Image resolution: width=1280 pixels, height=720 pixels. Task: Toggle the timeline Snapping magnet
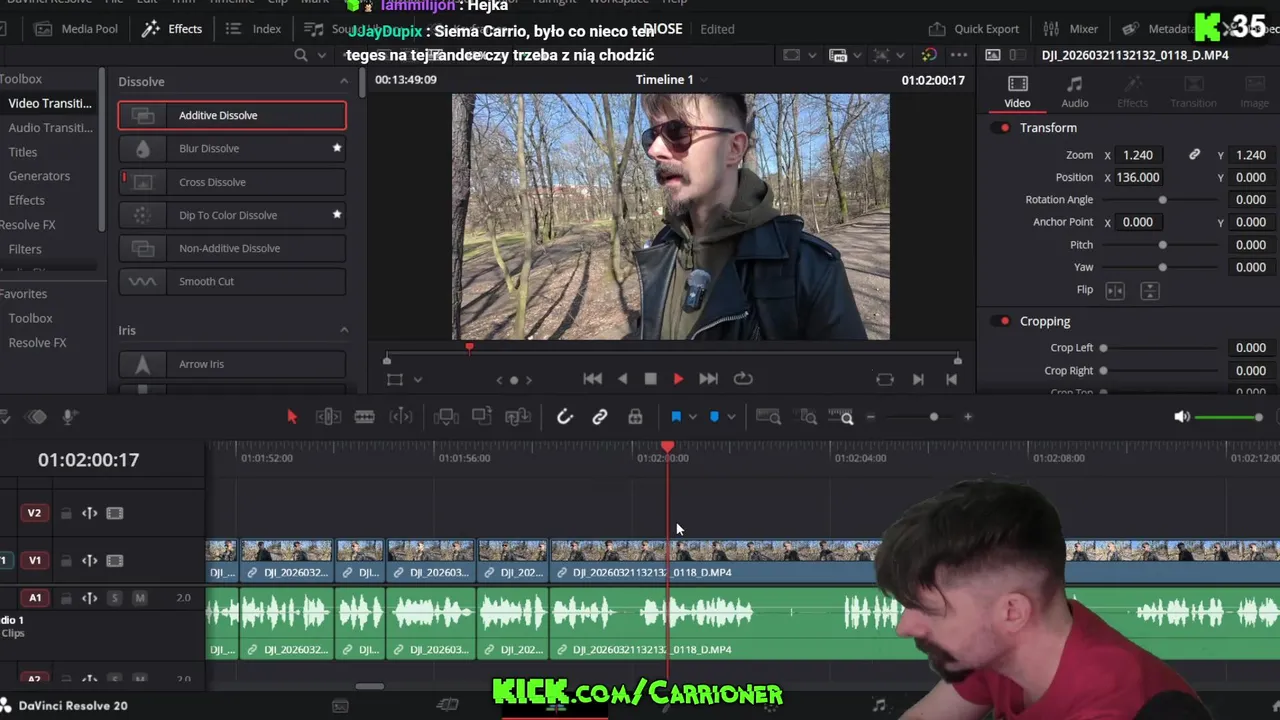564,417
